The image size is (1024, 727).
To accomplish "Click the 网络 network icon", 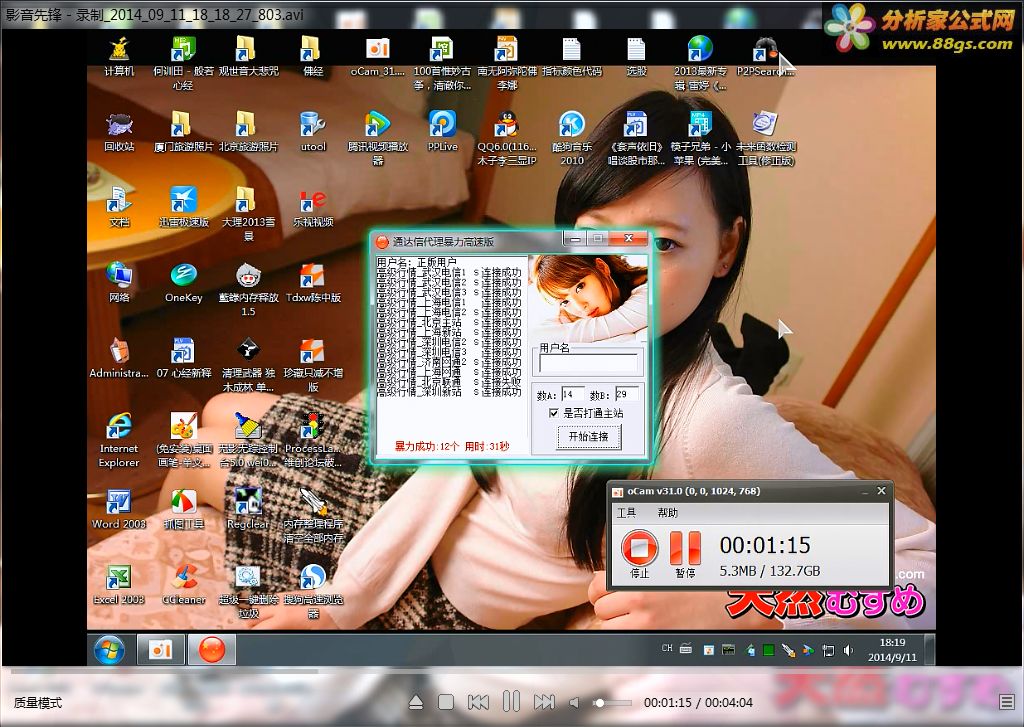I will 119,282.
